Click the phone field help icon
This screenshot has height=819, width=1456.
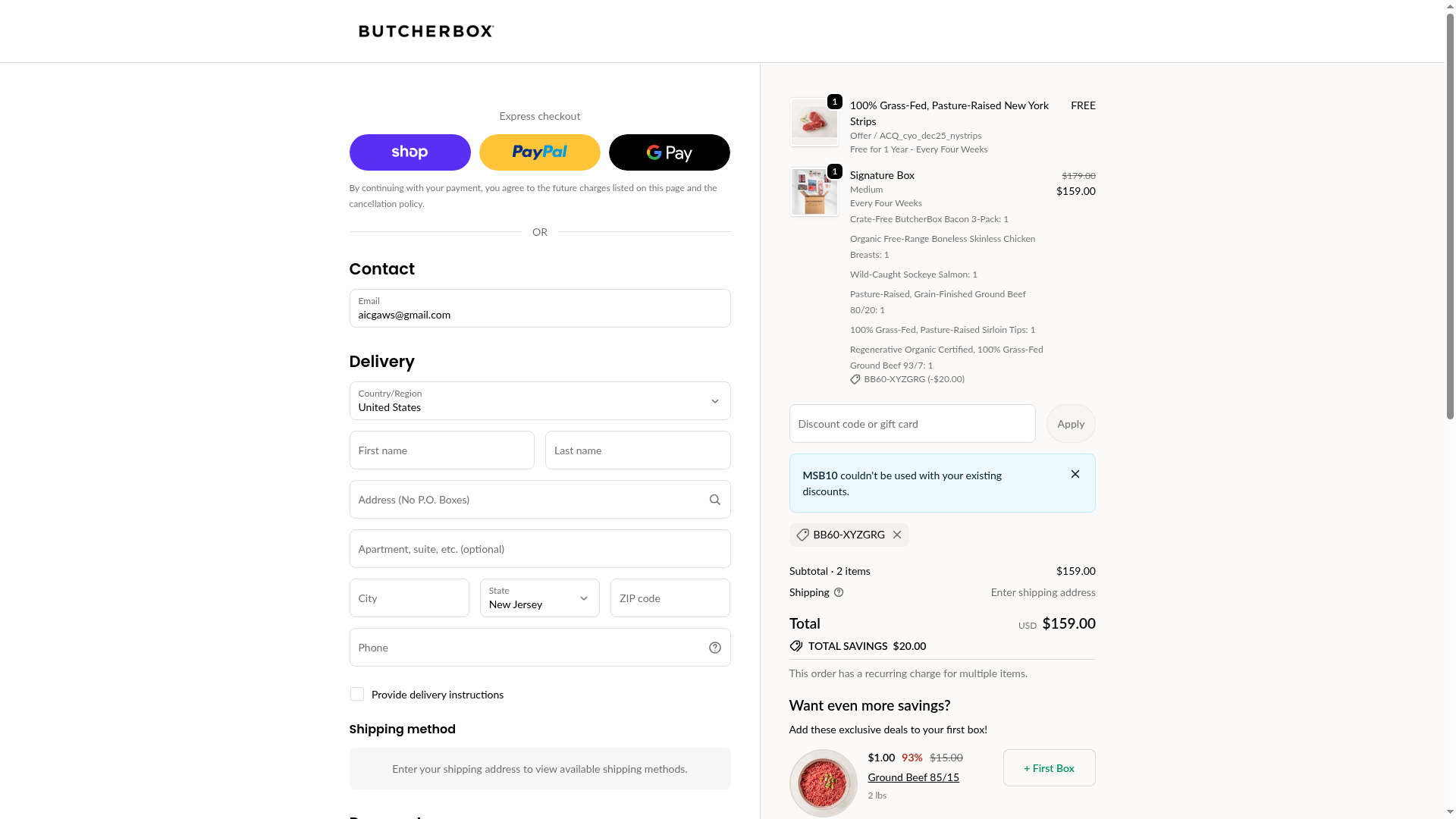tap(714, 648)
